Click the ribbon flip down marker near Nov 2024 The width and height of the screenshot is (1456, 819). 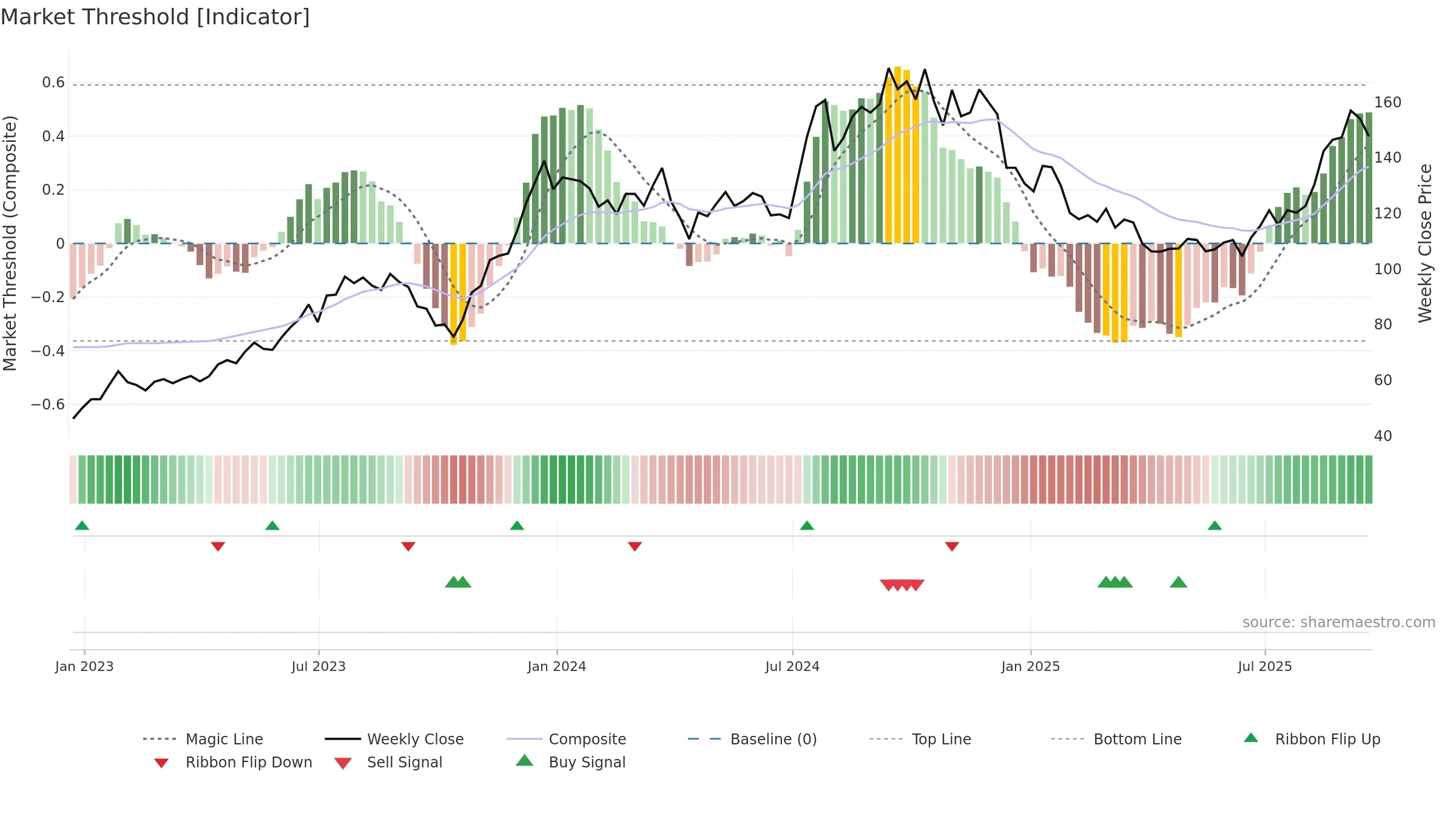tap(952, 547)
